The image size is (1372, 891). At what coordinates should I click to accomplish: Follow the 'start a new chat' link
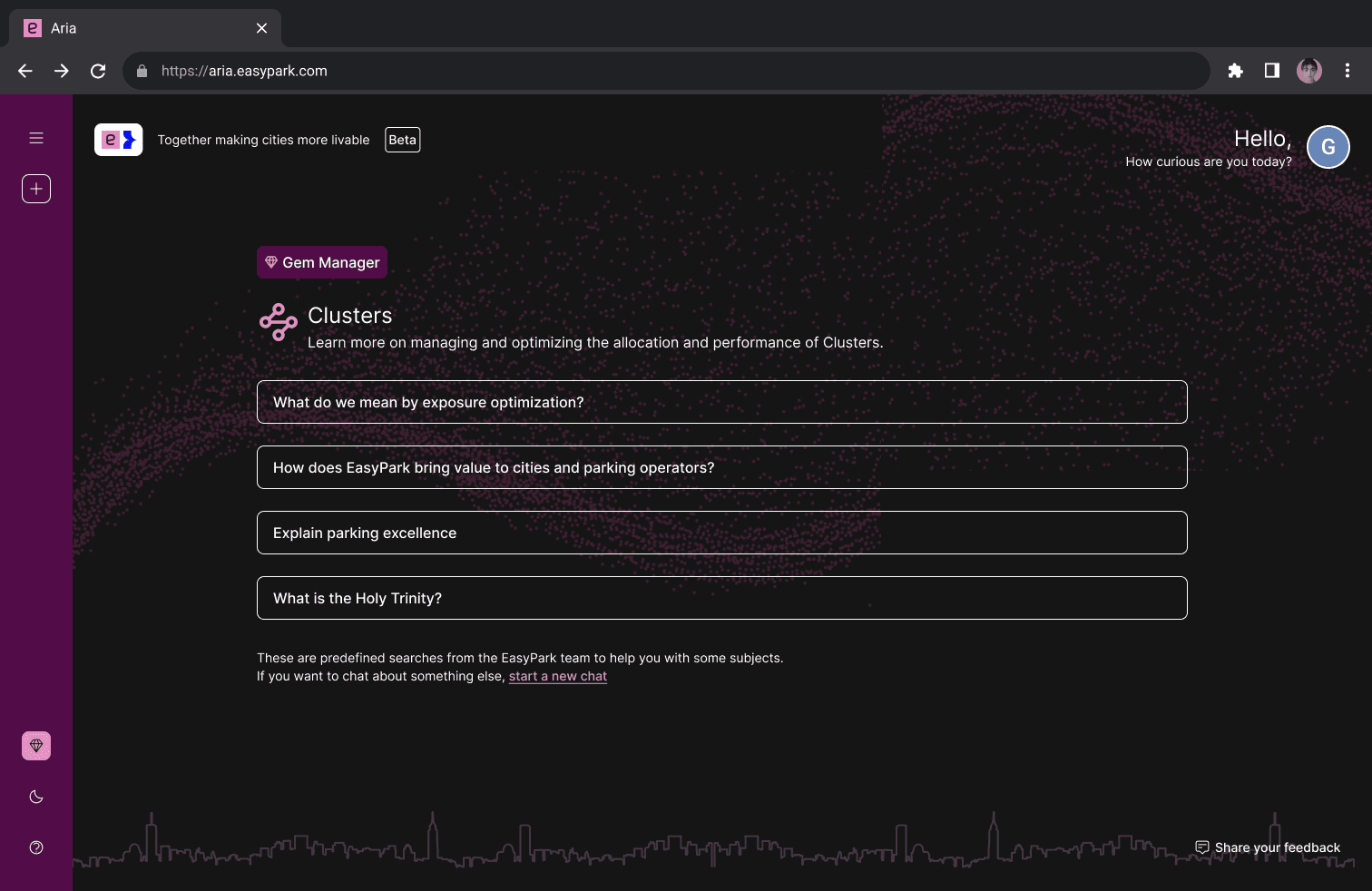pyautogui.click(x=558, y=676)
